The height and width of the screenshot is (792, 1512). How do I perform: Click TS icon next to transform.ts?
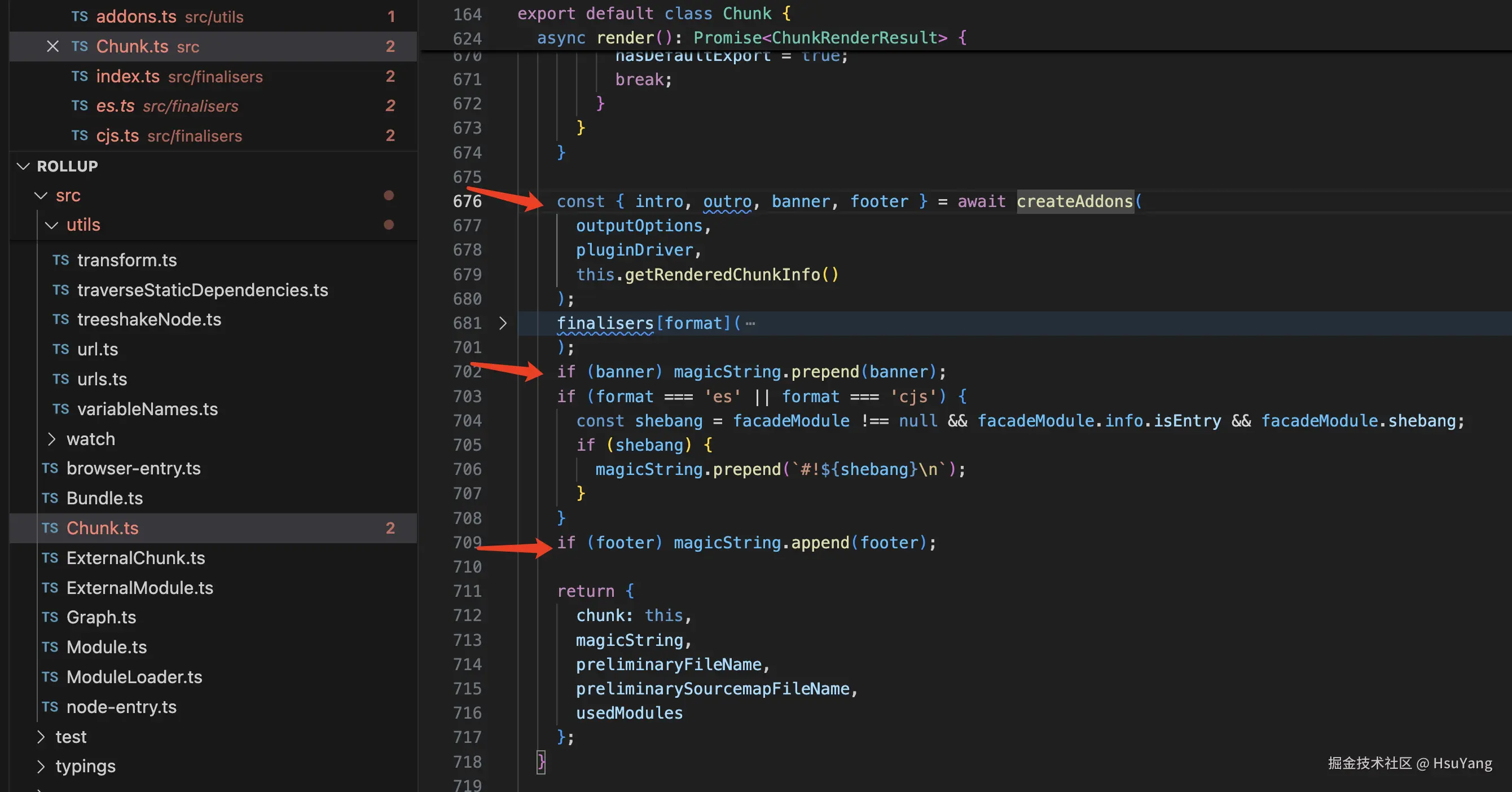point(61,260)
